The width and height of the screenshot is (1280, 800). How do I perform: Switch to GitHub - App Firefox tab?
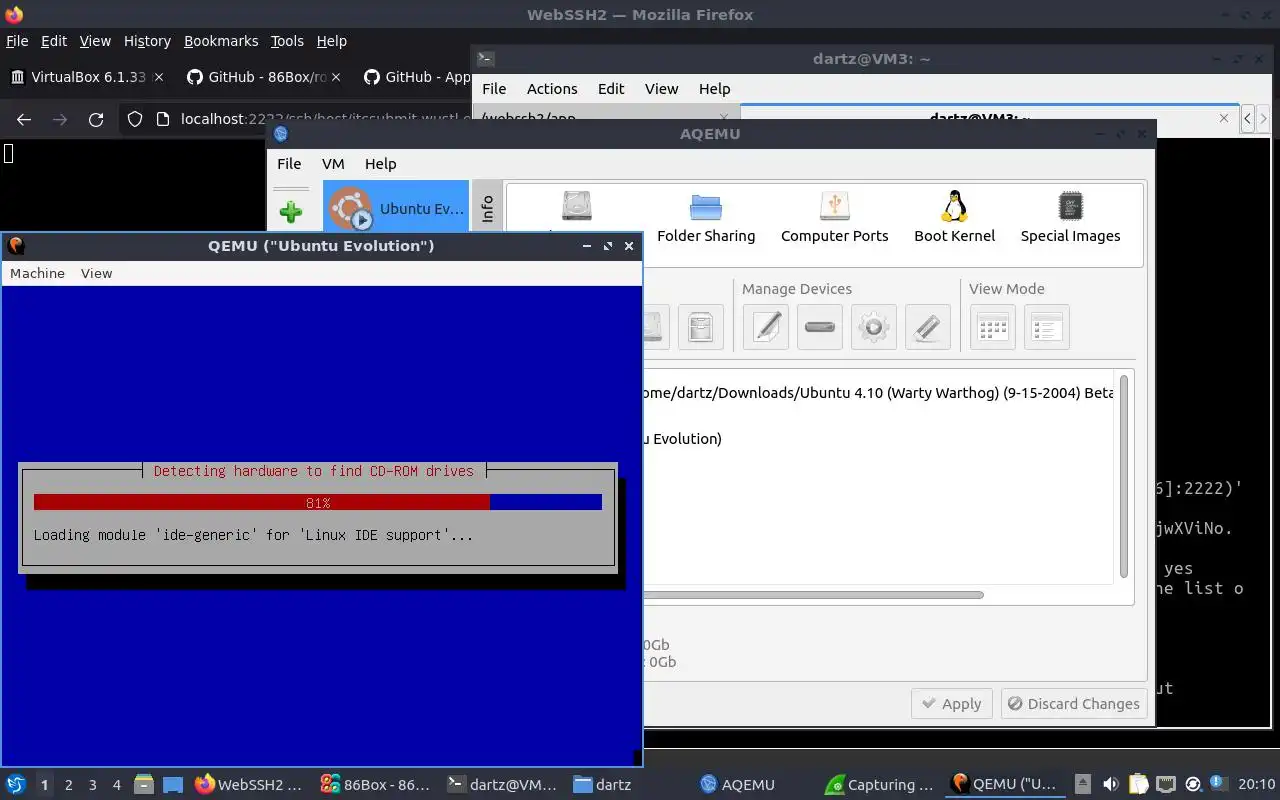pyautogui.click(x=416, y=77)
